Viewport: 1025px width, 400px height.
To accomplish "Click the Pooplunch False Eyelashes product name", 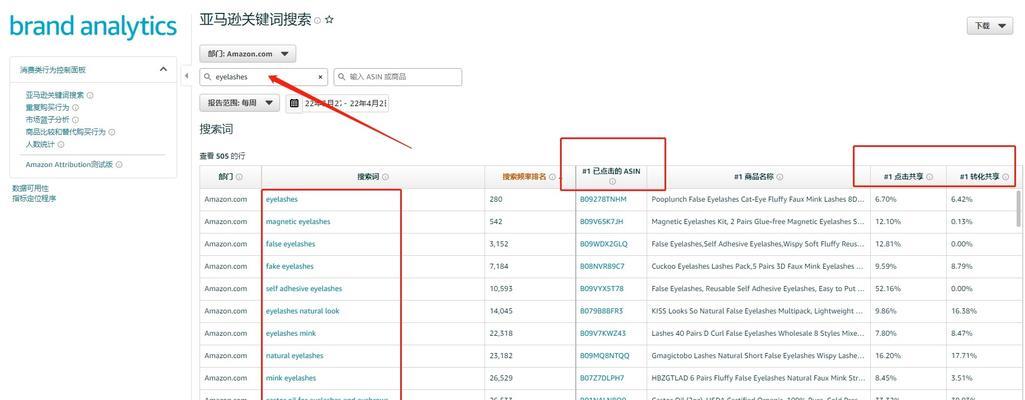I will pyautogui.click(x=758, y=199).
